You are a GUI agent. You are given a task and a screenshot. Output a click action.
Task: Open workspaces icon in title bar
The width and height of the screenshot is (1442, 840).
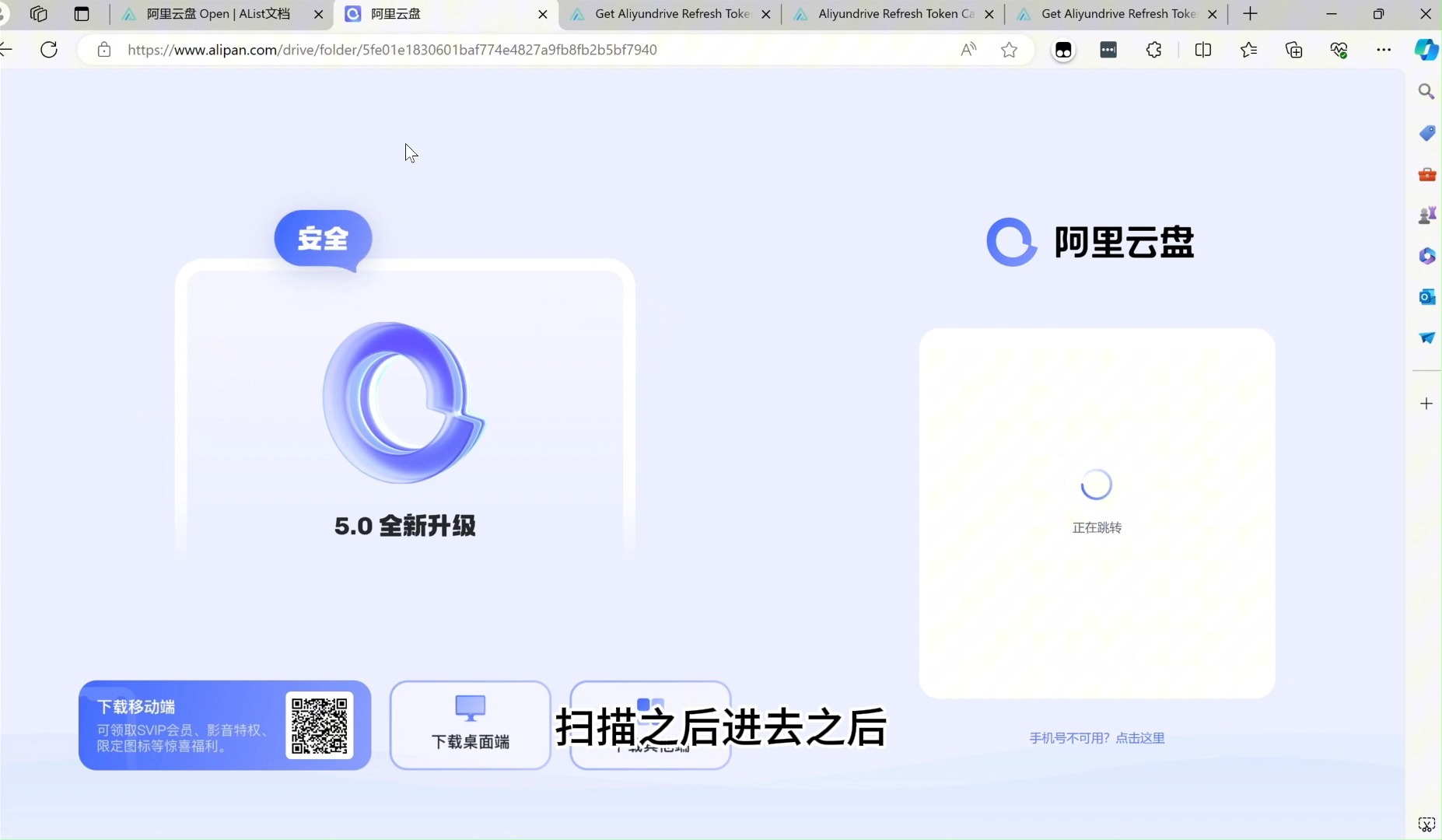[38, 14]
